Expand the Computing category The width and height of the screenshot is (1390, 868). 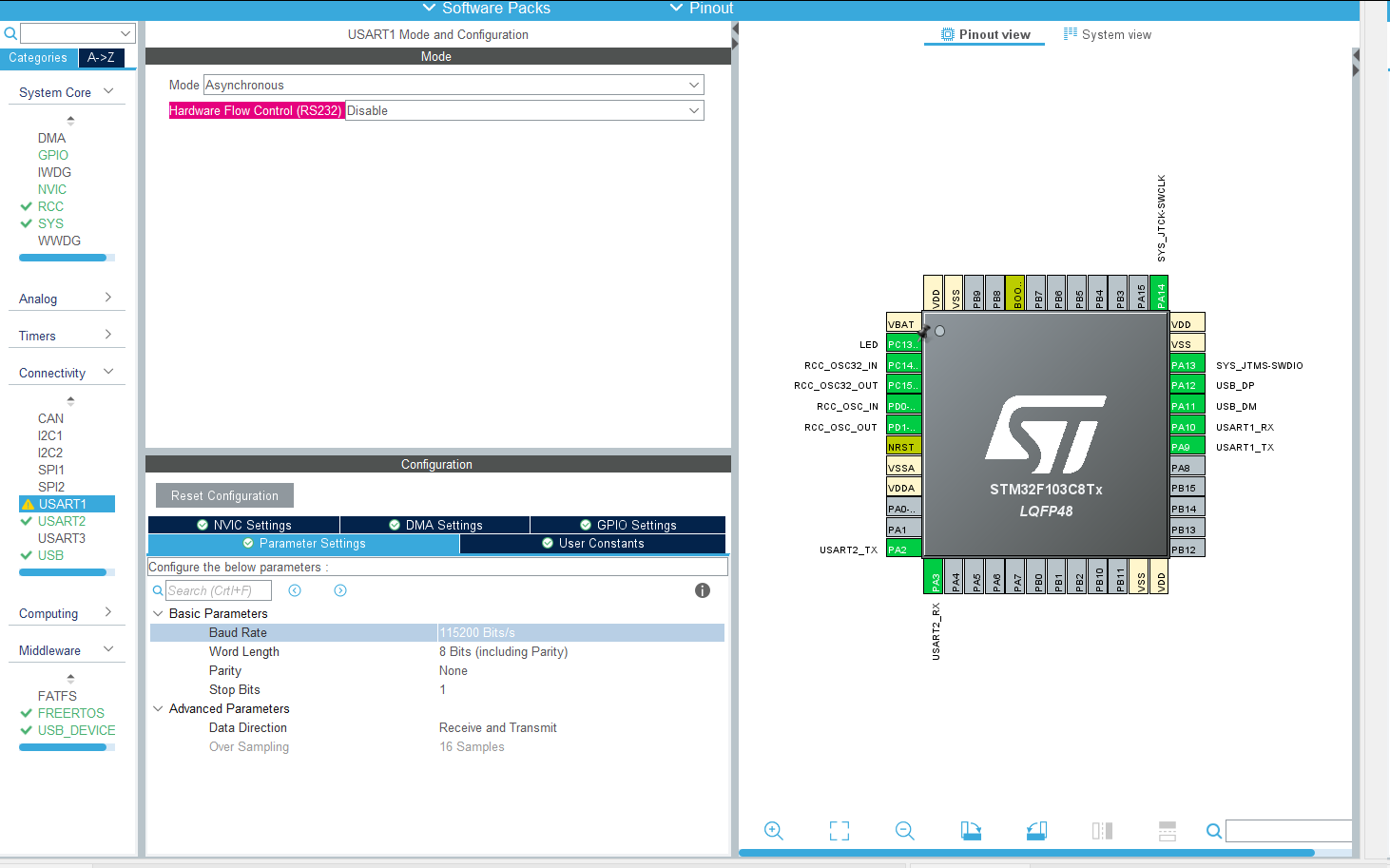point(108,612)
